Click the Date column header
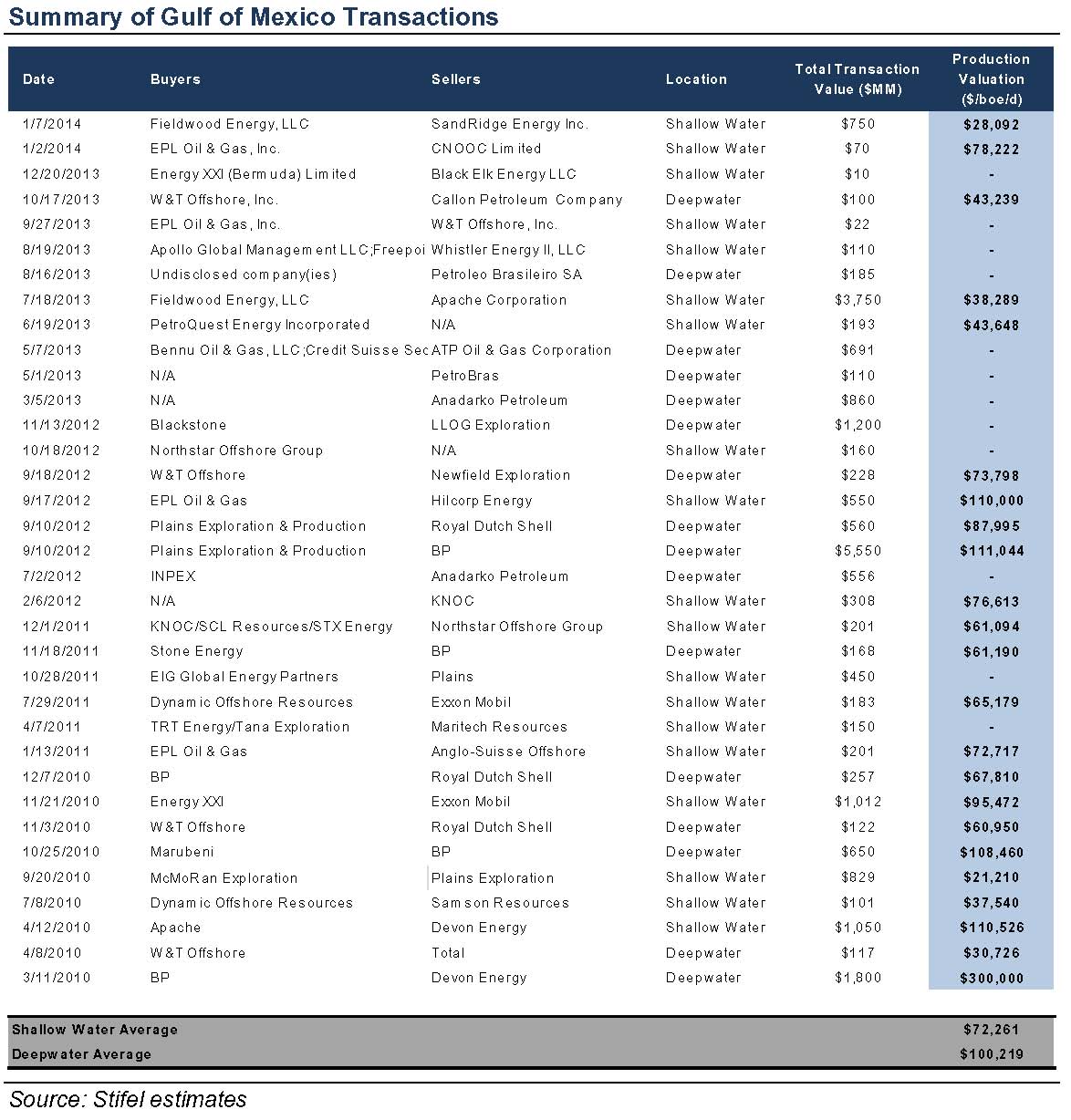This screenshot has height=1120, width=1071. coord(37,79)
